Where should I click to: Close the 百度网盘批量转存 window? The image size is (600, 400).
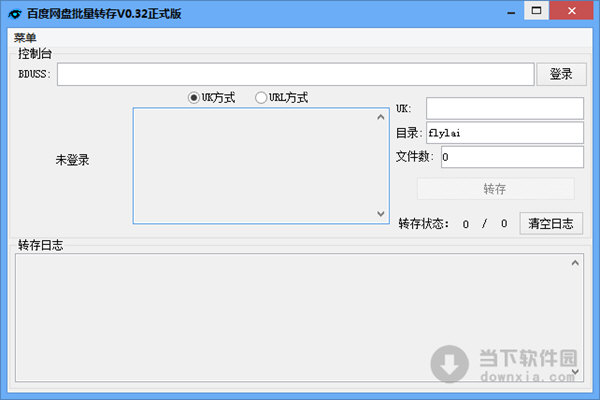572,10
